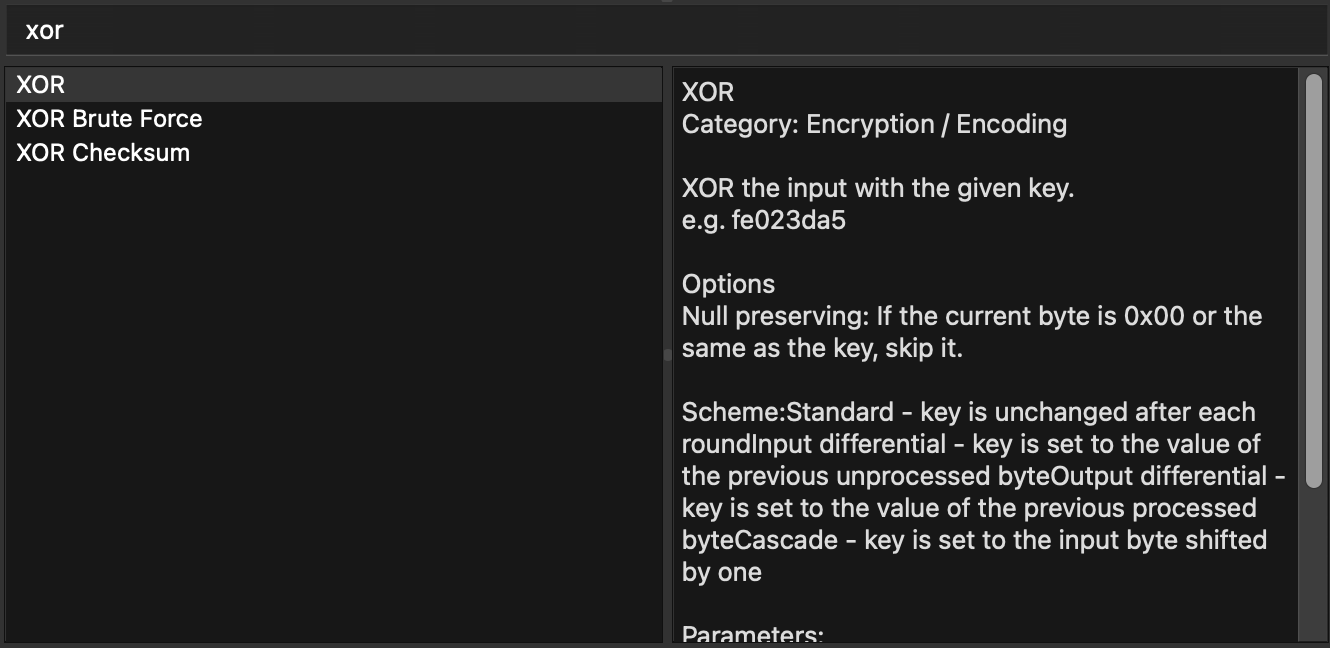Click the "XOR the input with the given key" sentence
Viewport: 1330px width, 648px height.
(877, 189)
